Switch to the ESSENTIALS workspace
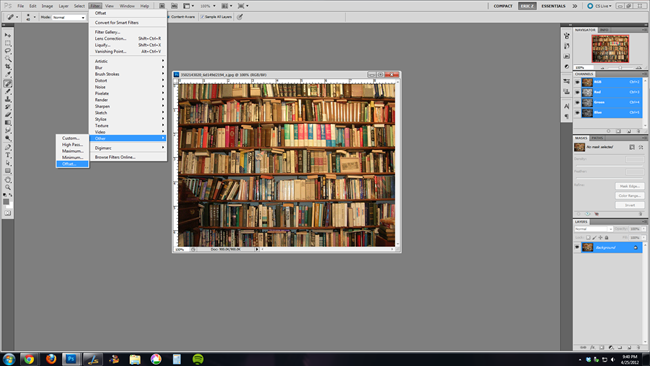Viewport: 650px width, 366px height. pyautogui.click(x=553, y=6)
